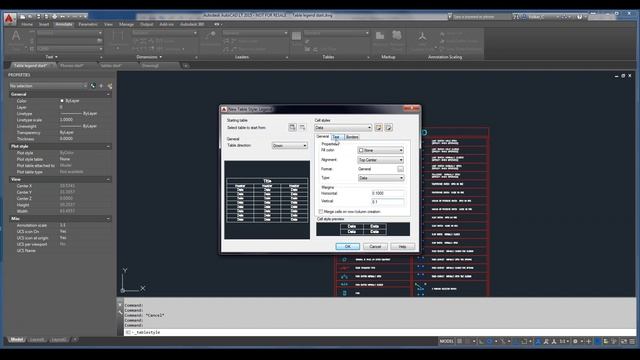Screen dimensions: 640x360
Task: Click the Table tool in the Tables panel
Action: pyautogui.click(x=297, y=36)
